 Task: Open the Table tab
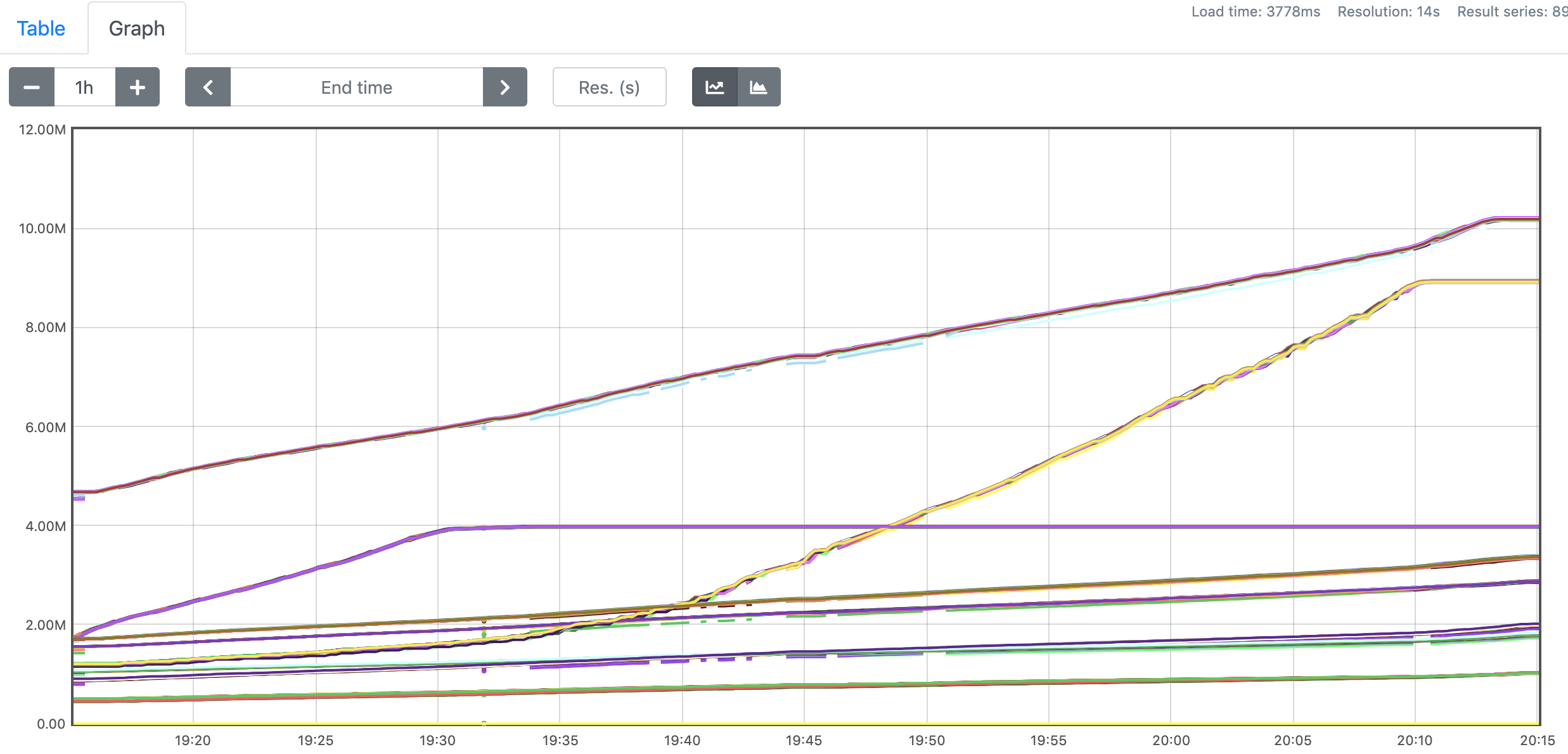pos(41,29)
